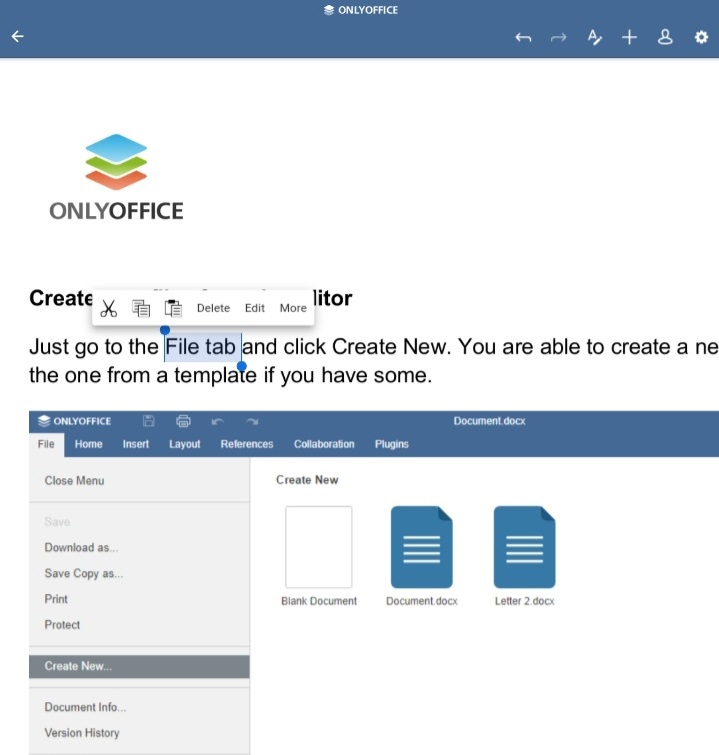Click Protect in the file menu
Image resolution: width=719 pixels, height=755 pixels.
pos(62,625)
